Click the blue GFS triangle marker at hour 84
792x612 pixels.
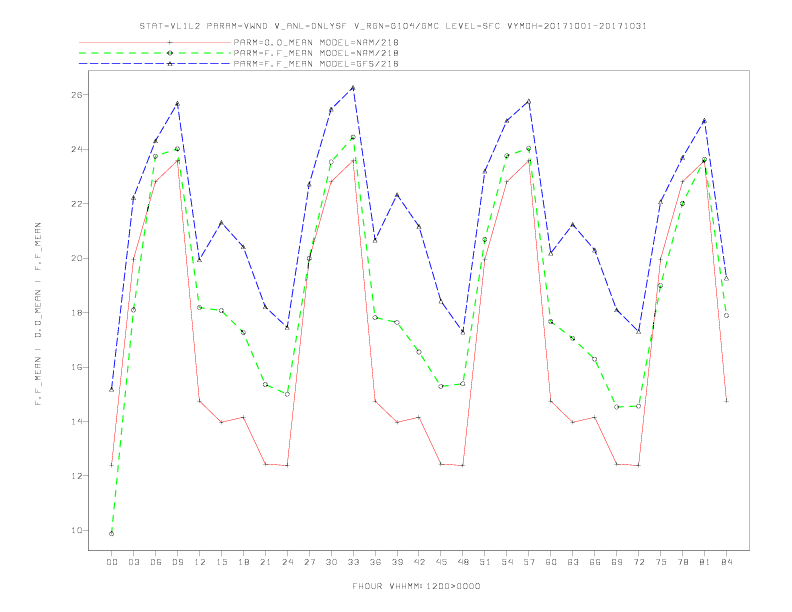tap(726, 278)
